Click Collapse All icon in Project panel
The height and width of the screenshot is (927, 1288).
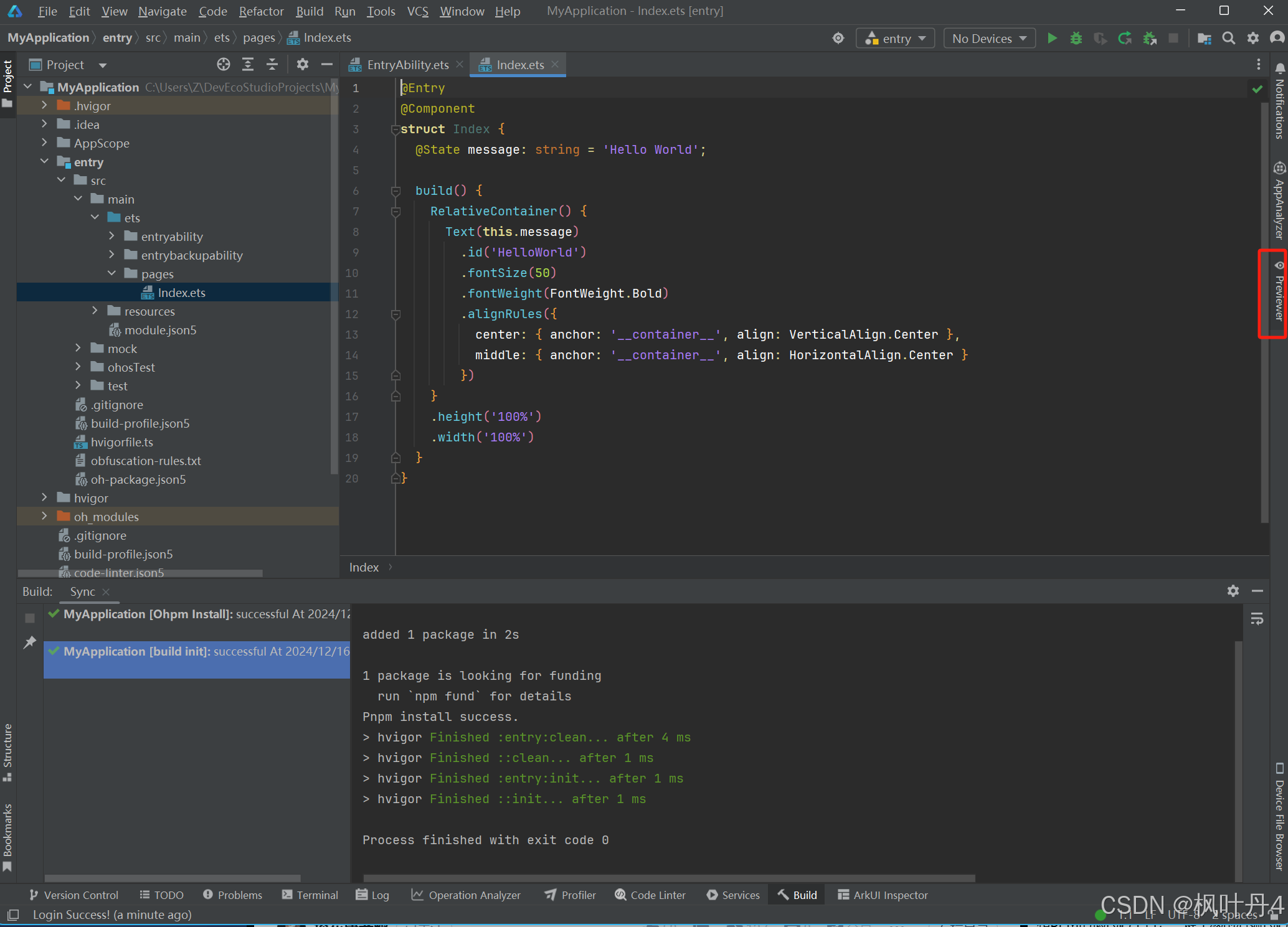[x=272, y=65]
